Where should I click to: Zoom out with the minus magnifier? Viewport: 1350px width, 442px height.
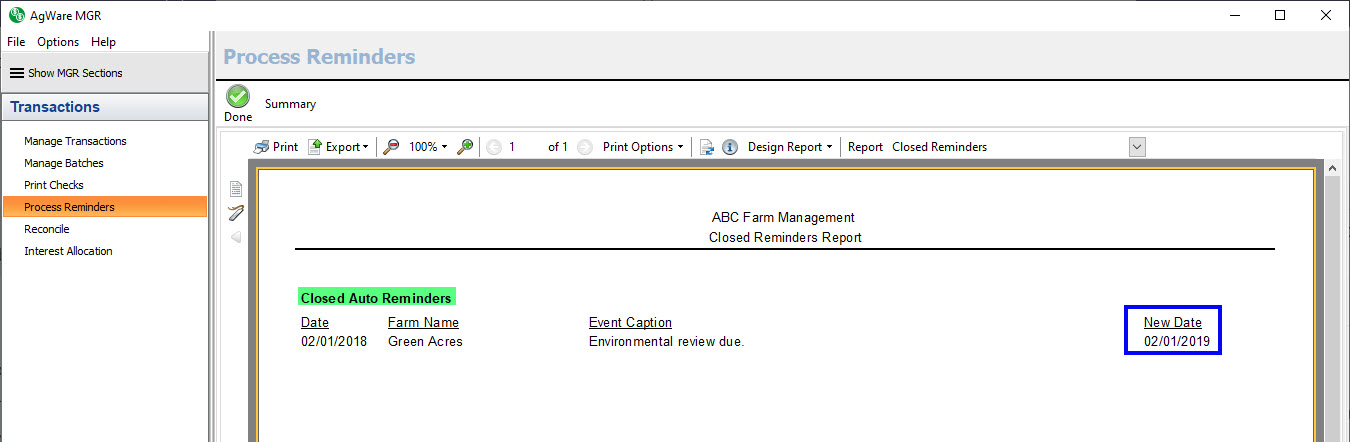tap(392, 147)
